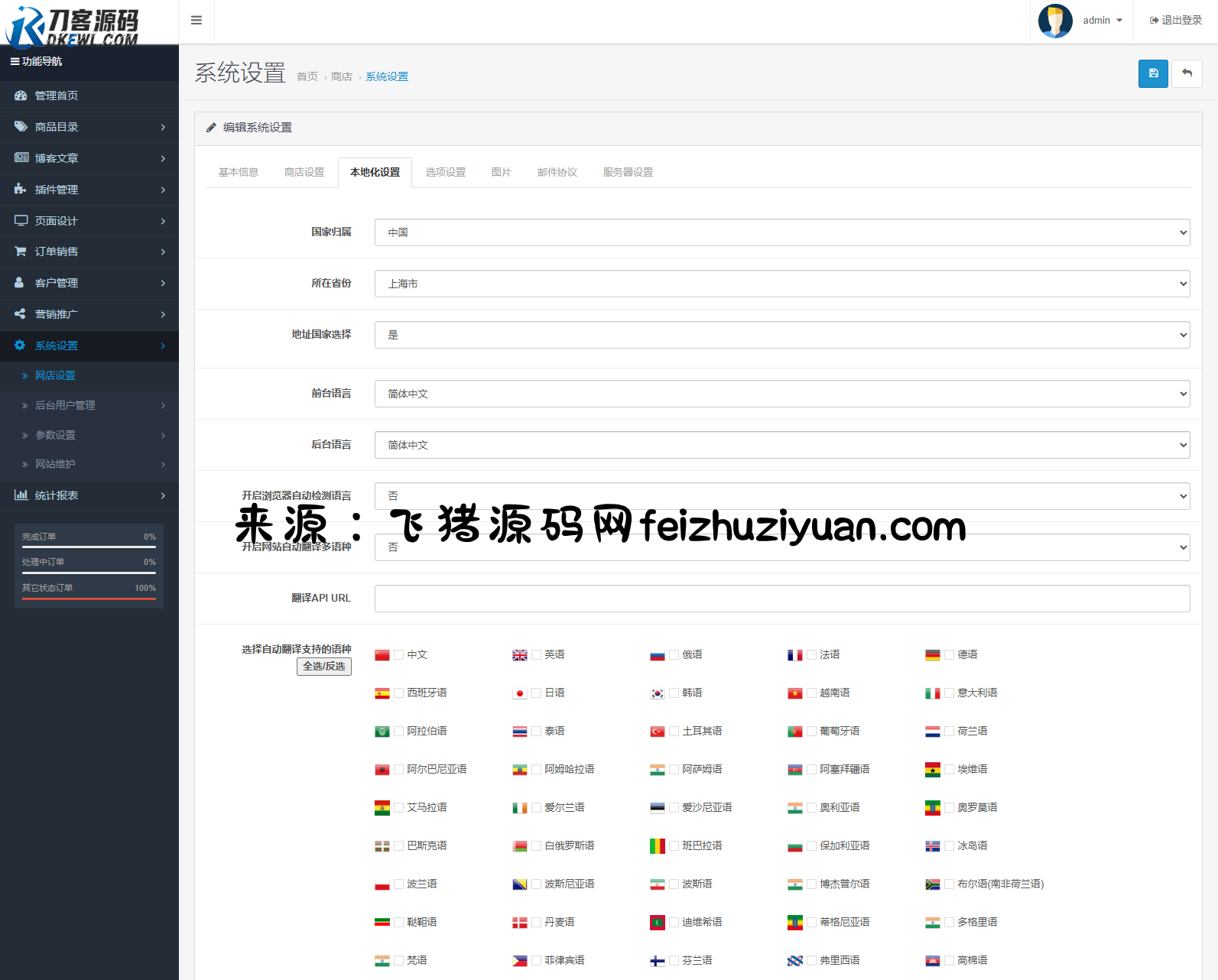Switch to the 服务器设置 tab
Screen dimensions: 1218x980
coord(628,172)
